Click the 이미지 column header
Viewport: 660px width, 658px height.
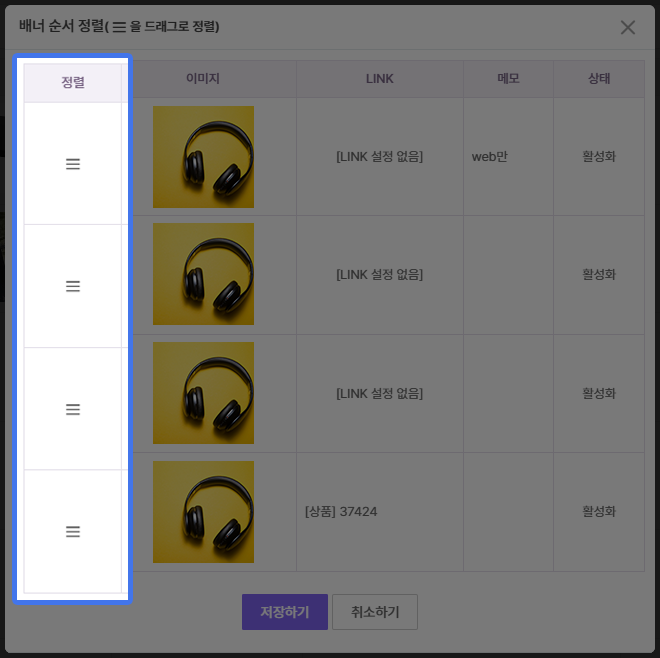point(203,78)
